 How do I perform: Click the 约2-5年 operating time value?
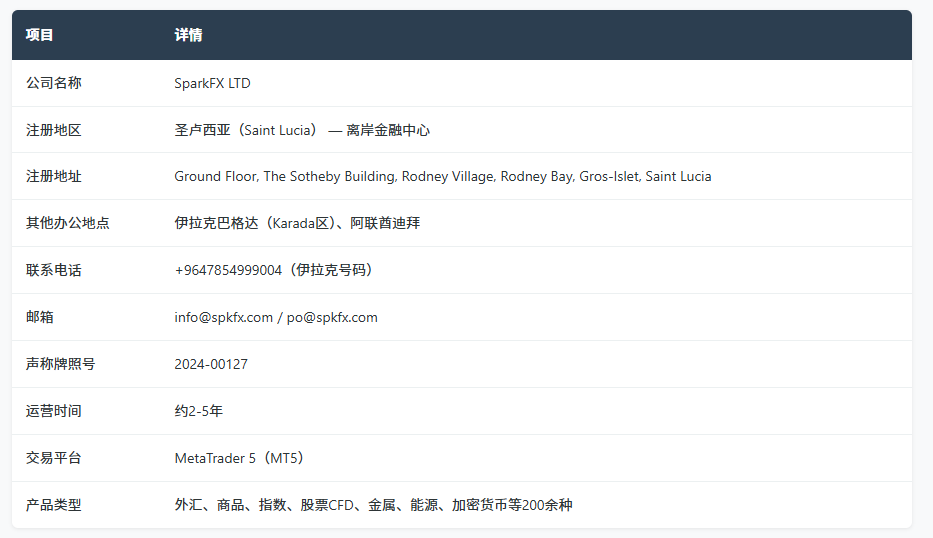pyautogui.click(x=199, y=411)
